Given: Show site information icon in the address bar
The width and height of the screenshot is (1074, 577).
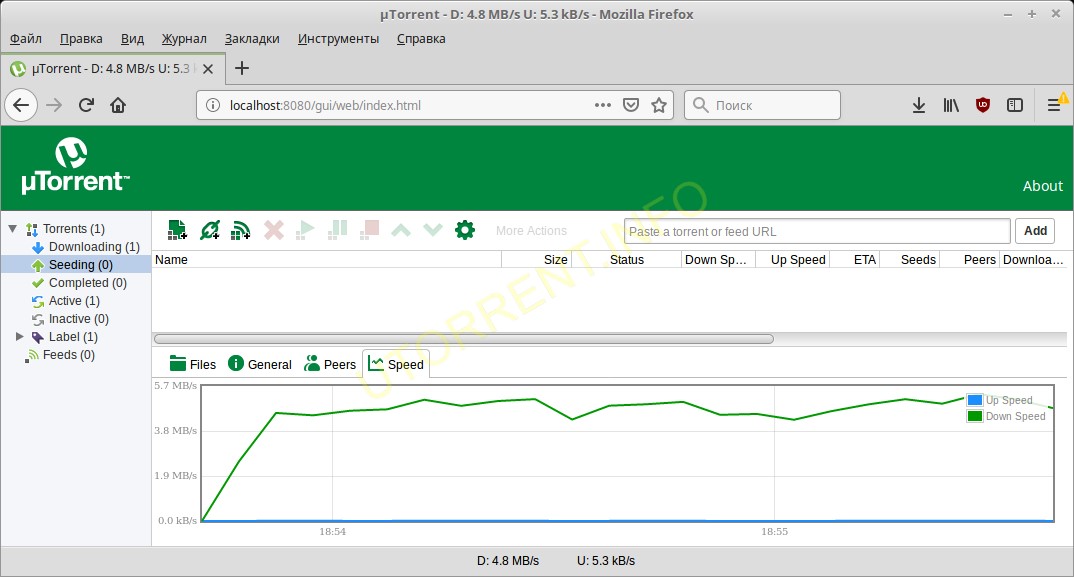Looking at the screenshot, I should [x=213, y=106].
